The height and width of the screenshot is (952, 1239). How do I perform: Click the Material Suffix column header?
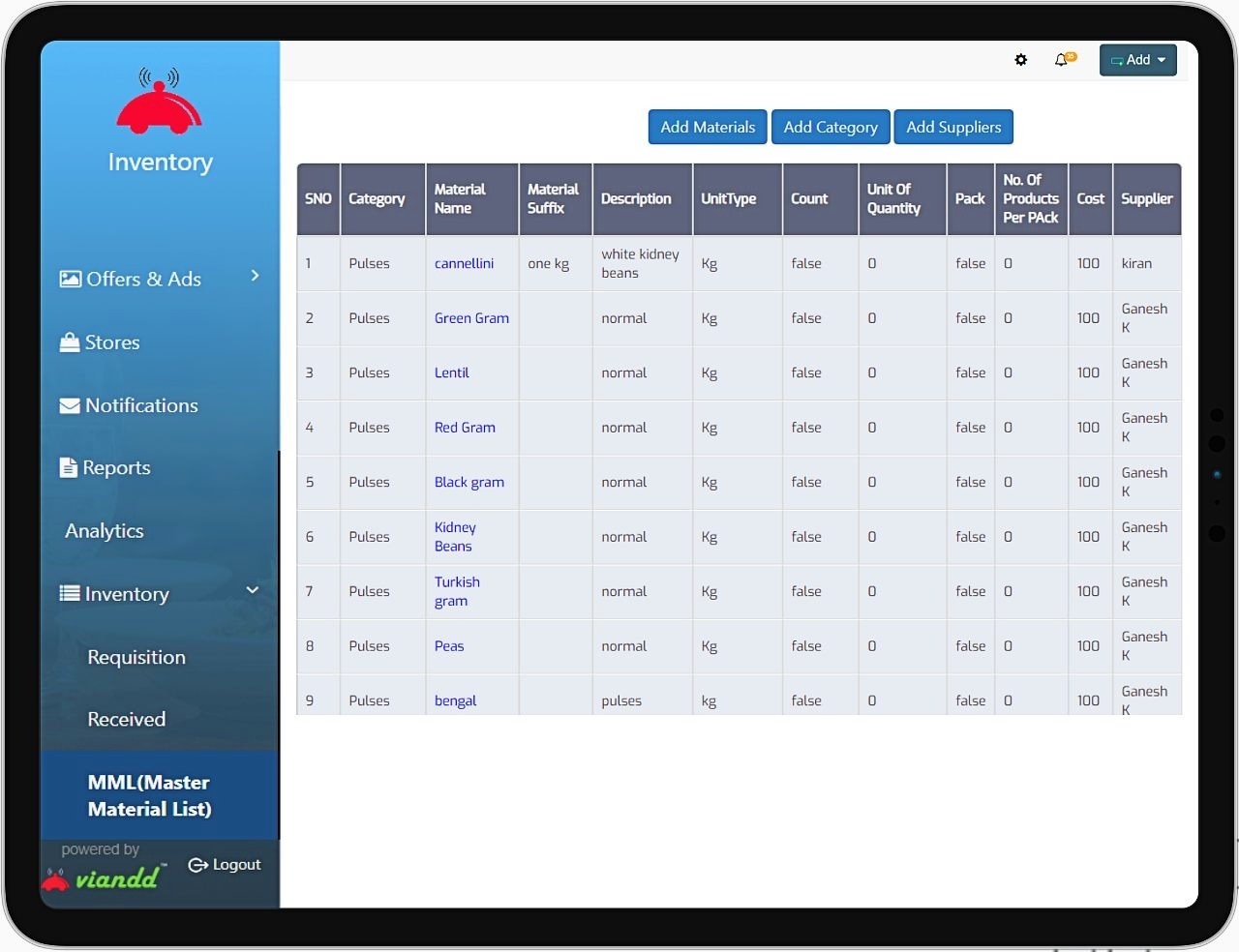(x=556, y=198)
